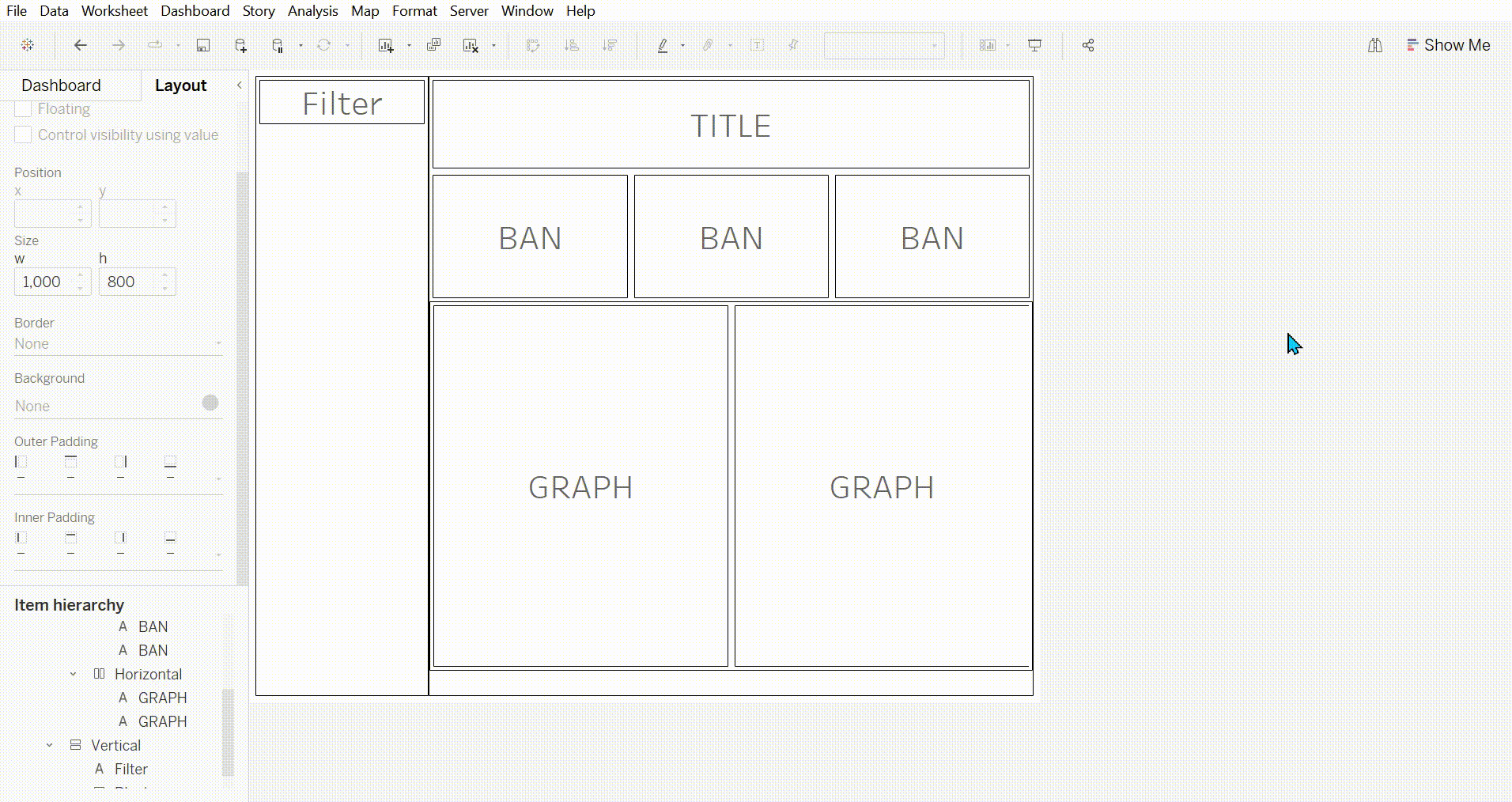Viewport: 1512px width, 802px height.
Task: Click the Clear Sheet icon
Action: (x=471, y=45)
